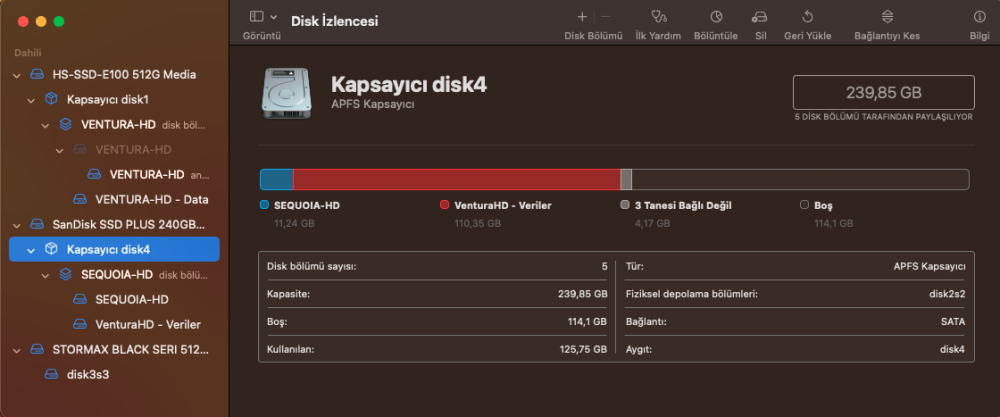Click the Geri Yükle restore icon
Viewport: 1000px width, 417px height.
(807, 17)
